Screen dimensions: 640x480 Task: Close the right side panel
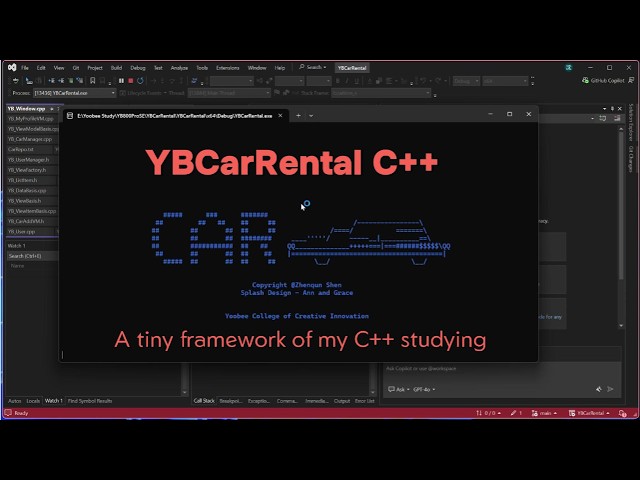[x=620, y=109]
